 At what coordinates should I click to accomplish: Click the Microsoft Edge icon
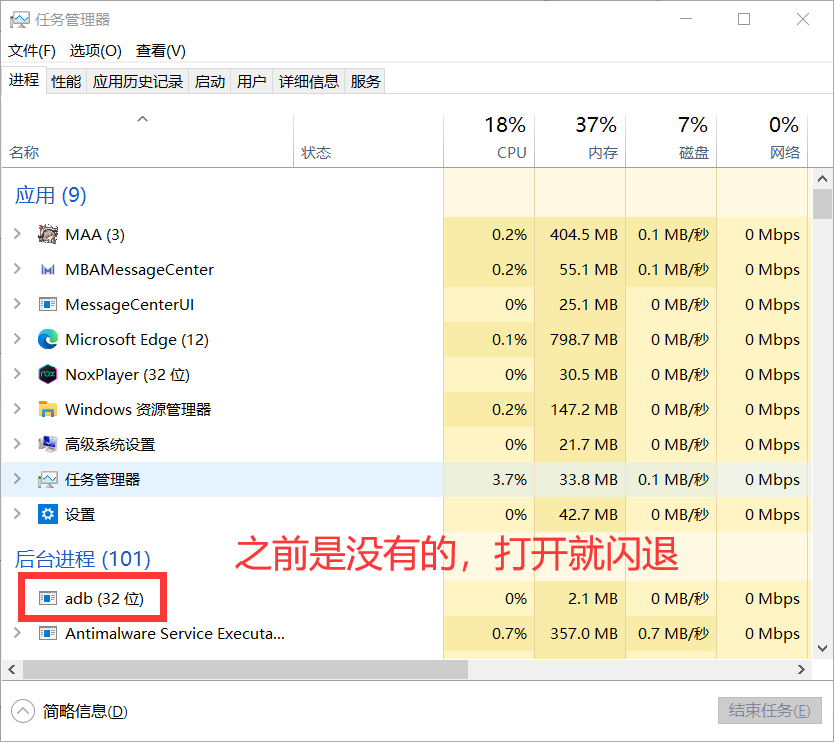(x=48, y=339)
